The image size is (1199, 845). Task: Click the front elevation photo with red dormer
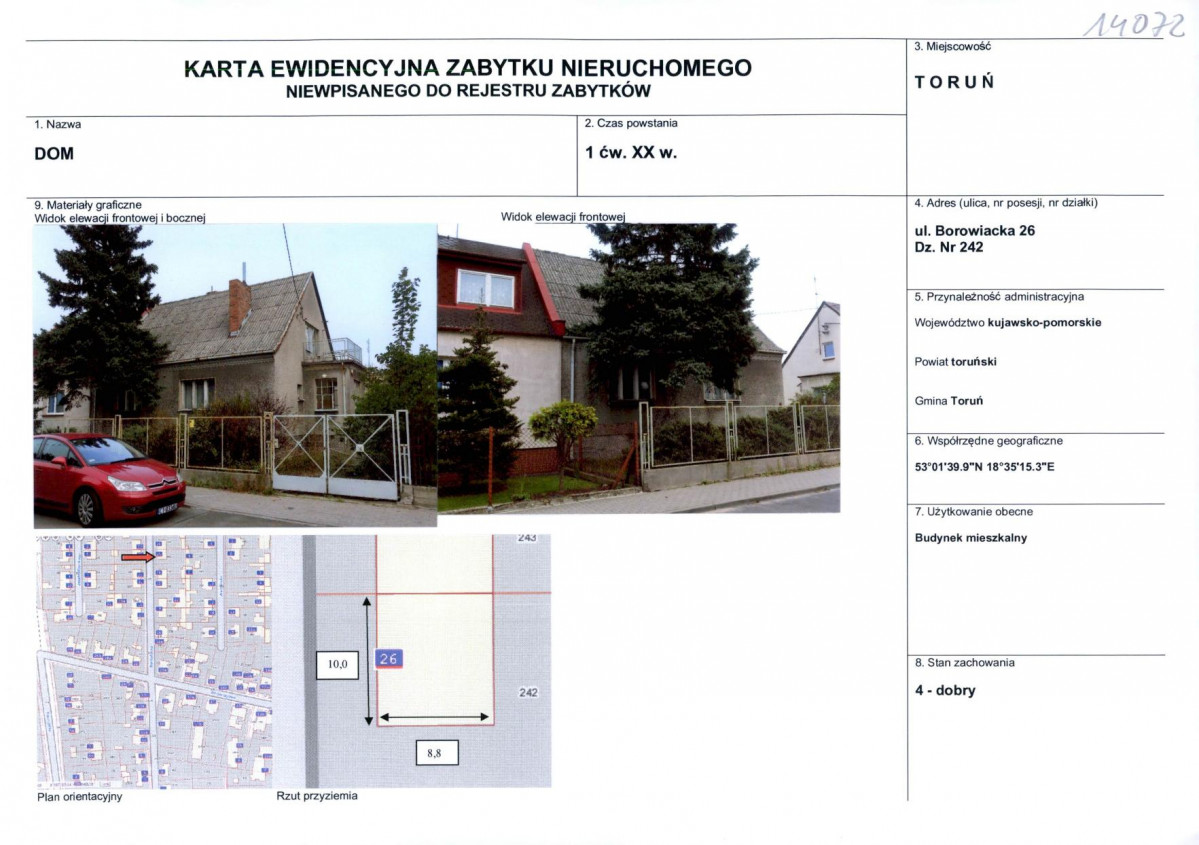(x=638, y=368)
